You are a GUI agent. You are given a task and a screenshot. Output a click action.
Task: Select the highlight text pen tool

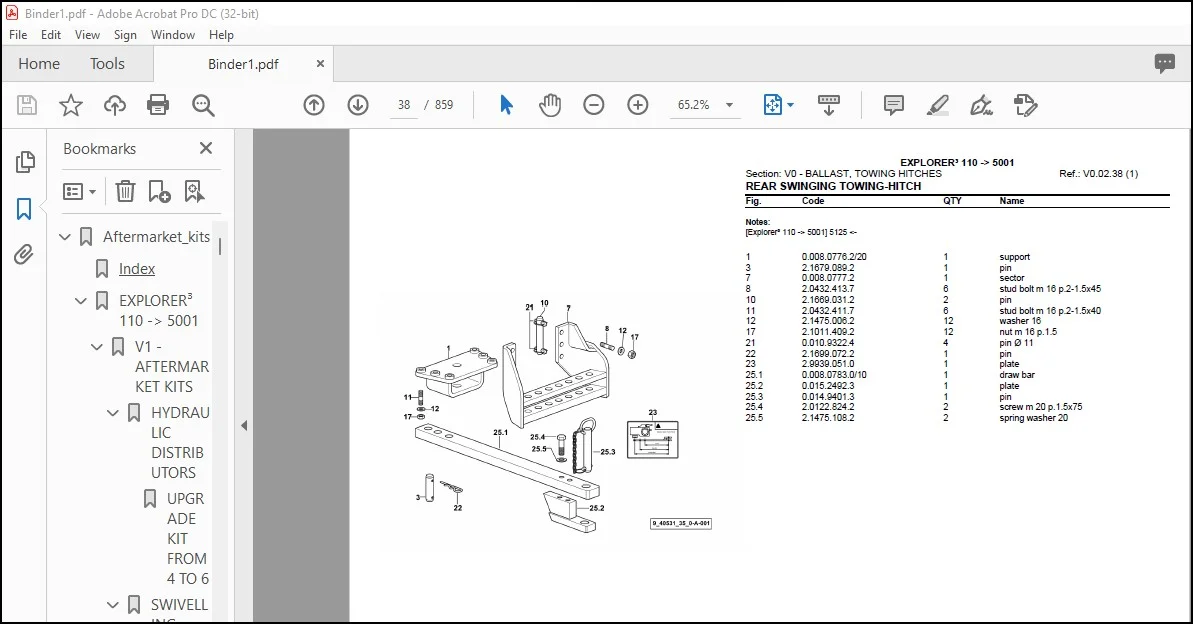[937, 105]
